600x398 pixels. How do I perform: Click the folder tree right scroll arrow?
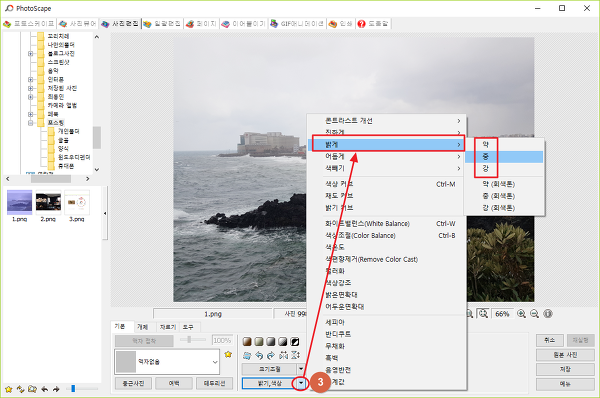tap(88, 179)
